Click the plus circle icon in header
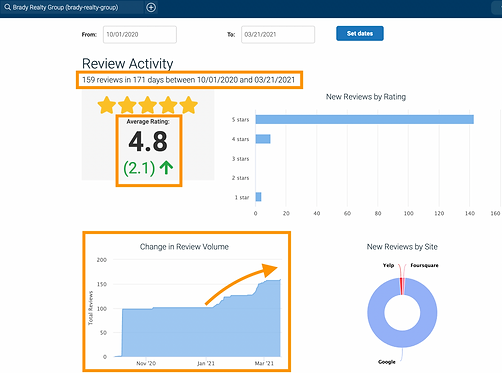This screenshot has width=502, height=373. pyautogui.click(x=151, y=7)
